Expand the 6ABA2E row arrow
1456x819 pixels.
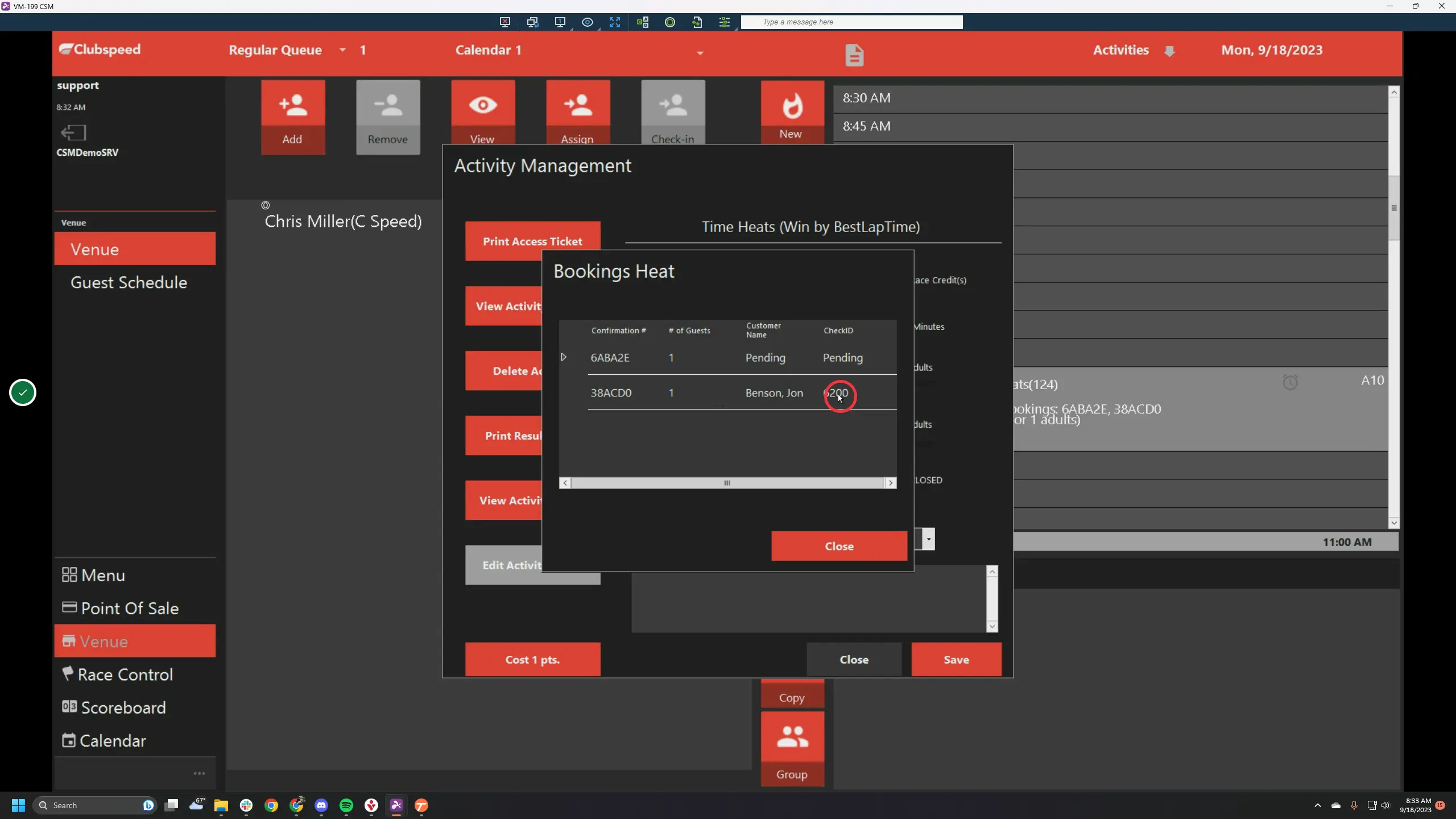click(x=564, y=357)
